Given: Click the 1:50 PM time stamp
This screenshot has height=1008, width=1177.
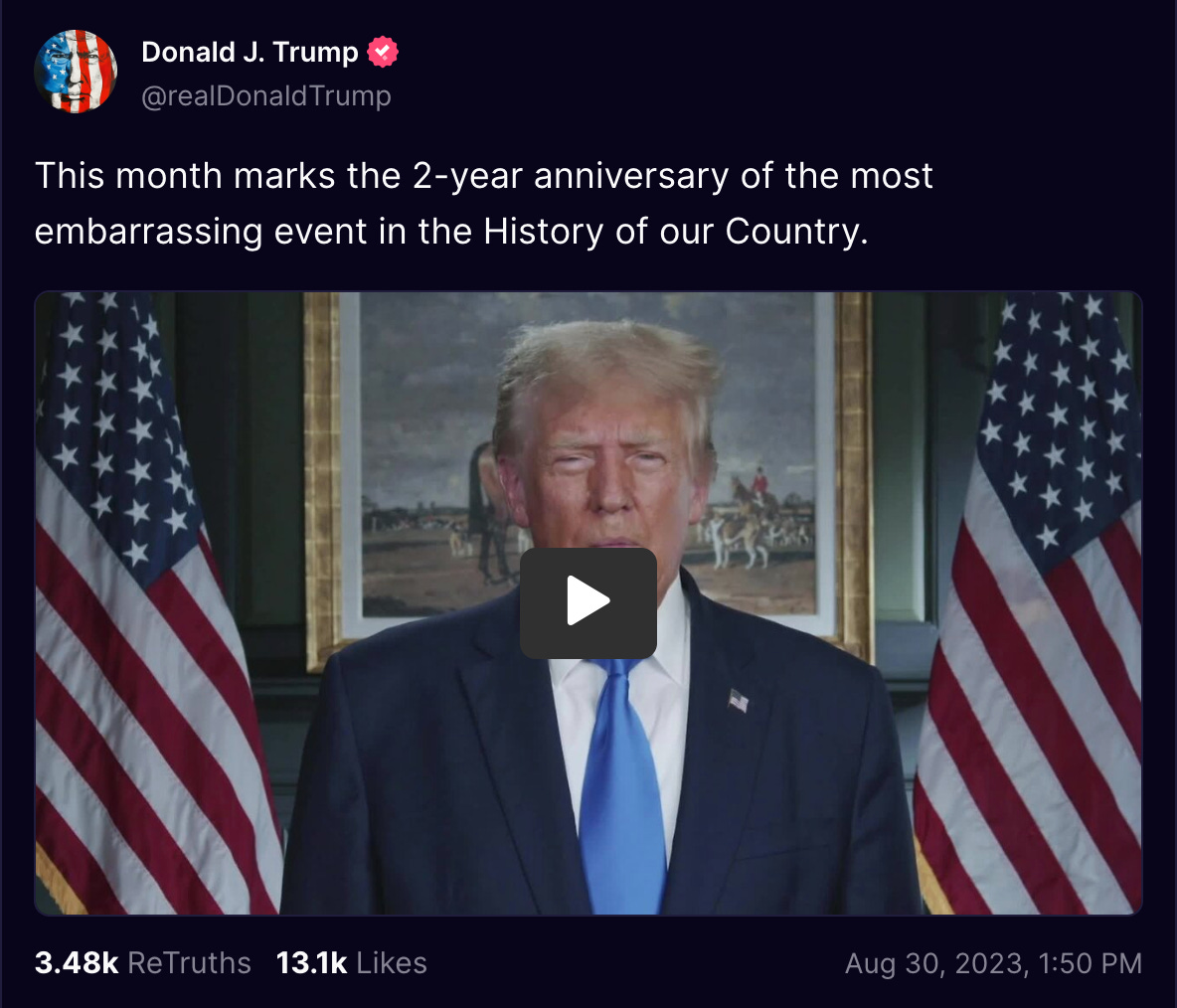Looking at the screenshot, I should (1090, 963).
